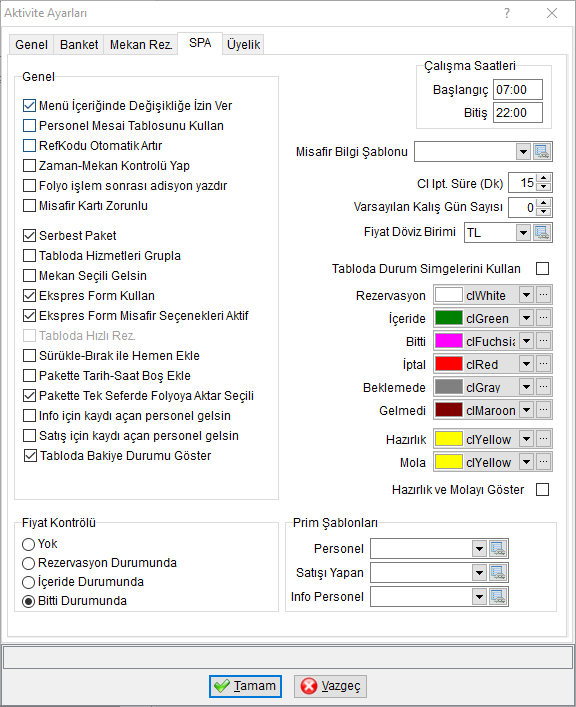Expand İçeride clGreen color dropdown
This screenshot has width=576, height=707.
pos(526,318)
